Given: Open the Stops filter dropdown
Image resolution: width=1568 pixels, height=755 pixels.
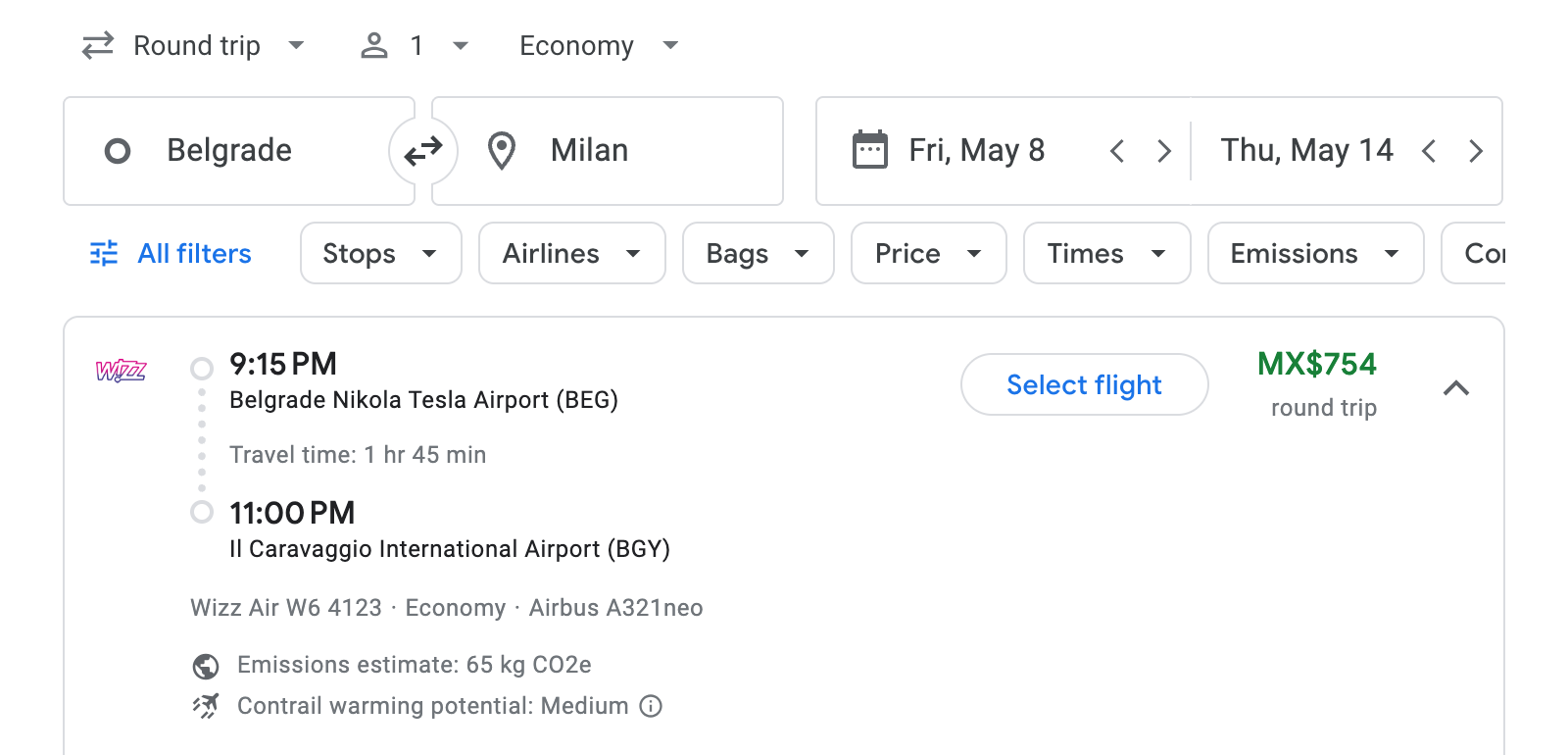Looking at the screenshot, I should click(x=380, y=253).
